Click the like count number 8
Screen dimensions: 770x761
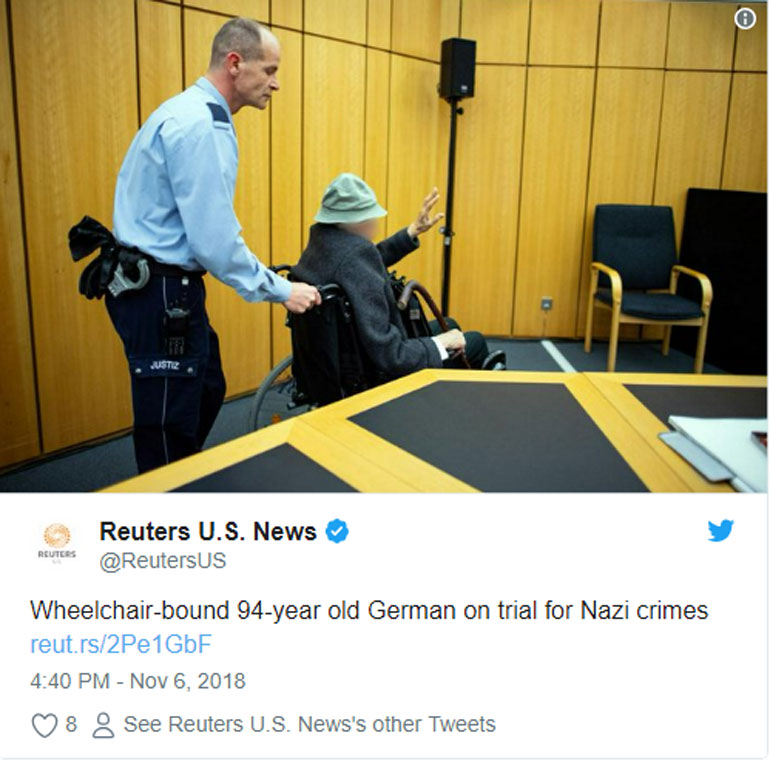tap(71, 724)
